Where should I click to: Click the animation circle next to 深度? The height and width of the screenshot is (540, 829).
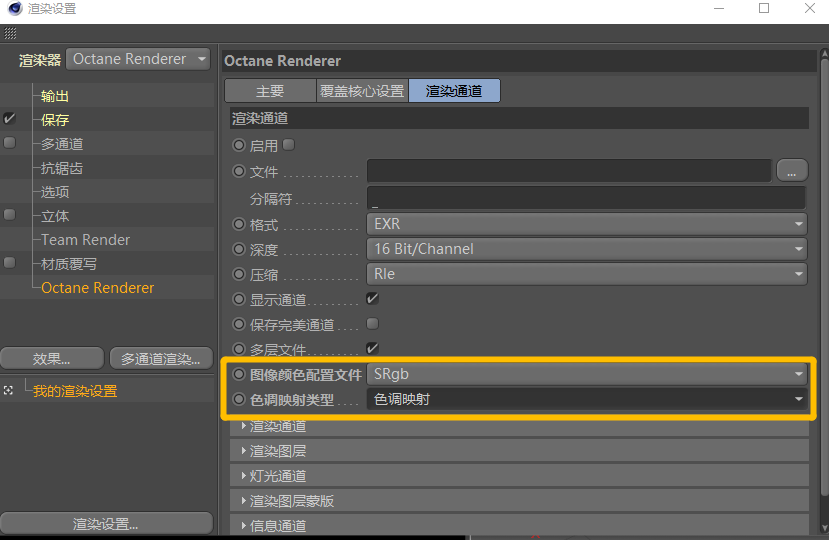tap(239, 249)
